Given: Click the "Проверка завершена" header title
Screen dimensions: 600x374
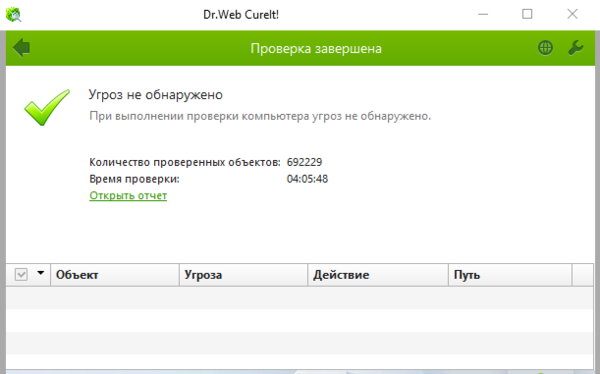Looking at the screenshot, I should tap(316, 49).
